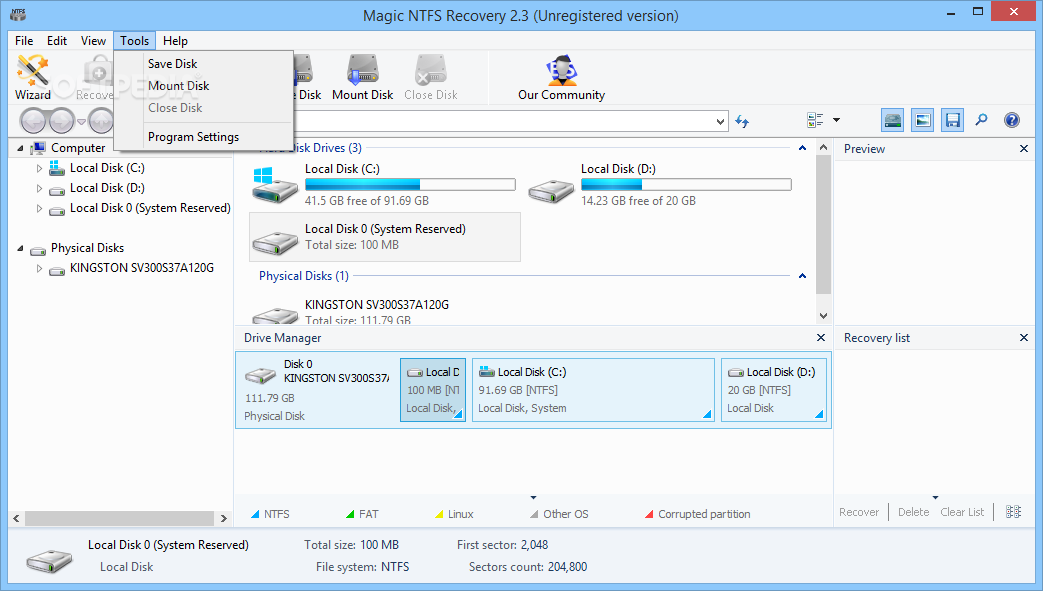Select Local Disk (C:) 91.69 GB partition block

click(x=593, y=390)
